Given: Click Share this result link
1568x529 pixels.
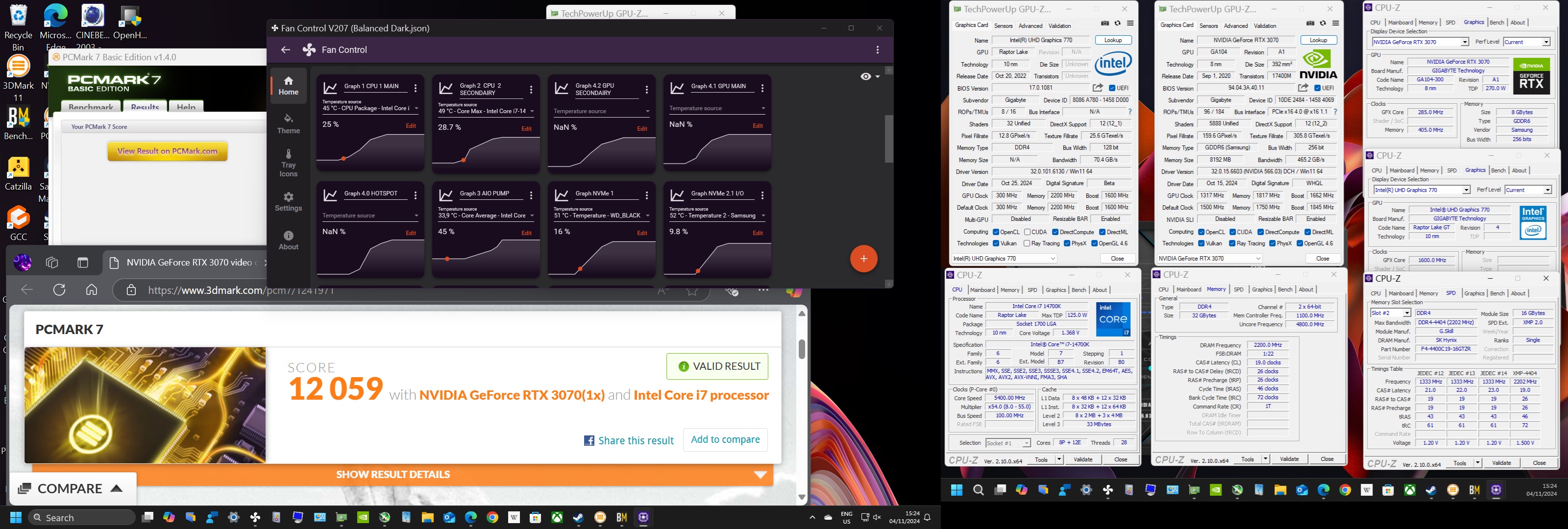Looking at the screenshot, I should point(629,441).
